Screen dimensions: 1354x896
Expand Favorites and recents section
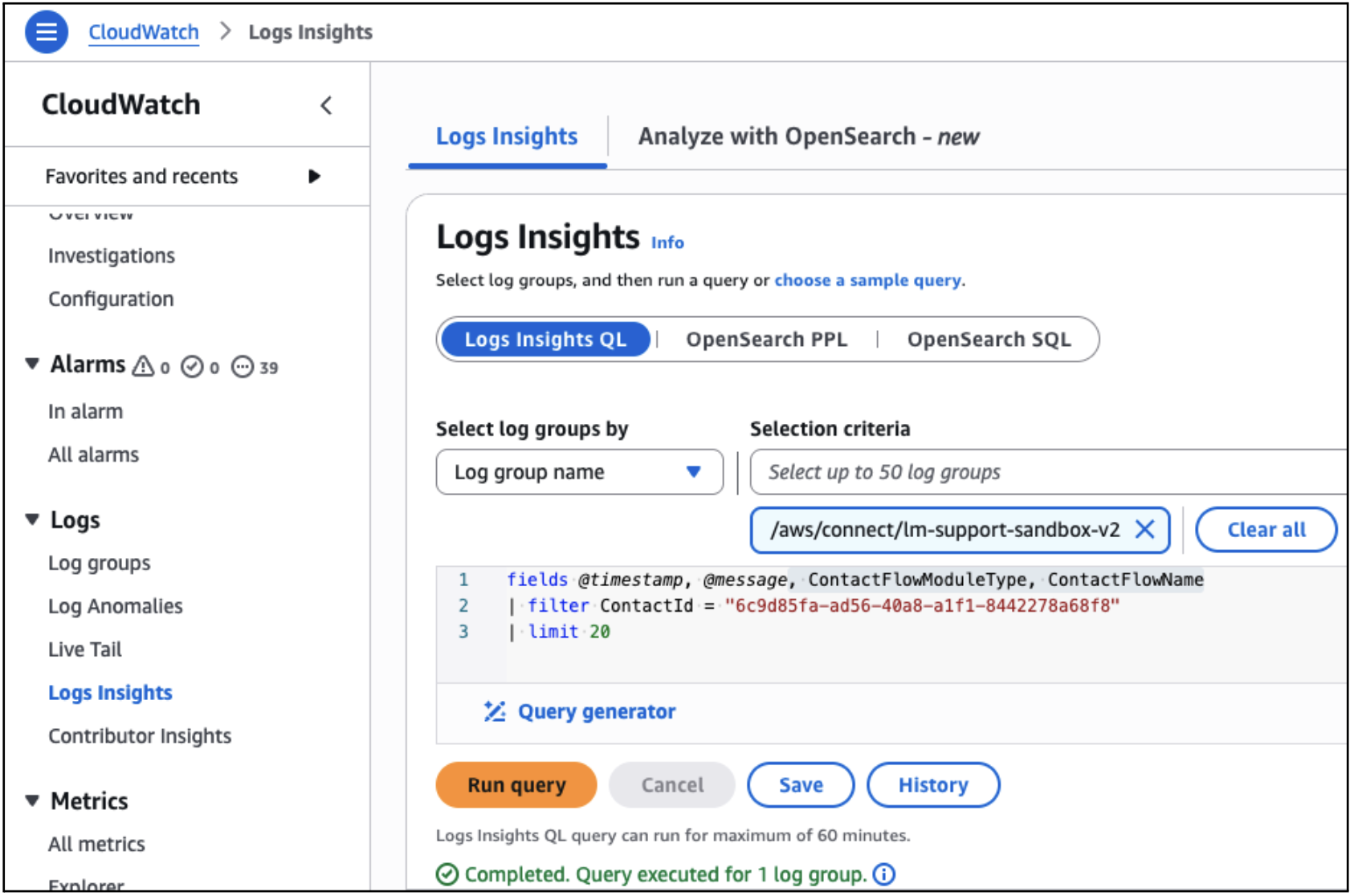pos(314,177)
